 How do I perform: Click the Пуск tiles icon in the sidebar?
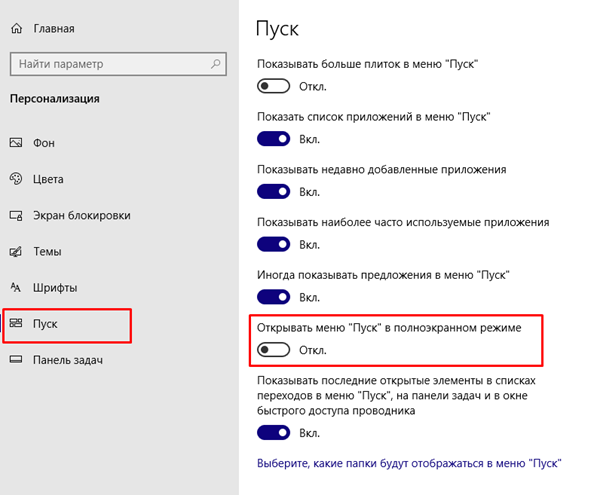click(16, 323)
